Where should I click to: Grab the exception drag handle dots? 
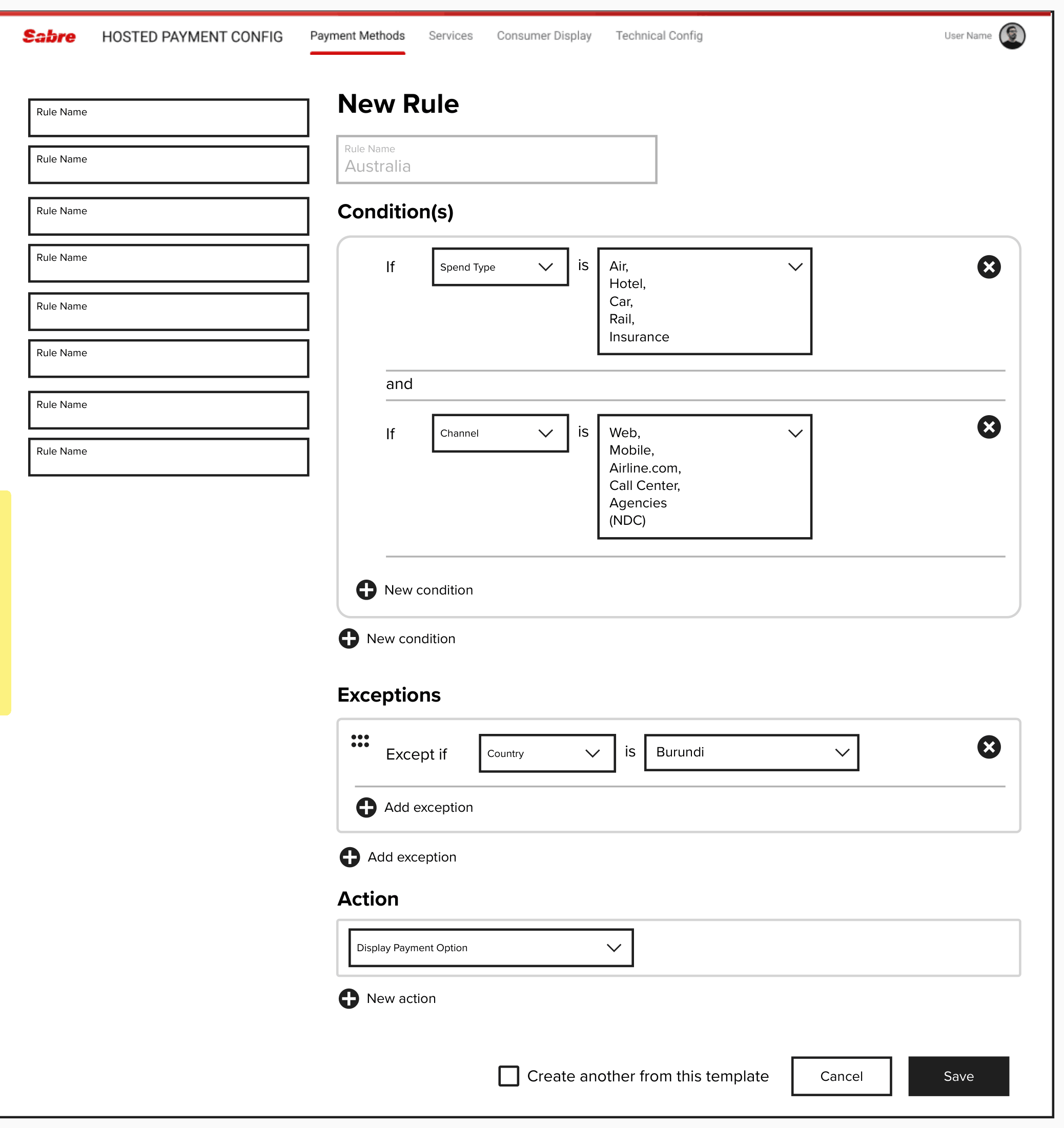[360, 741]
